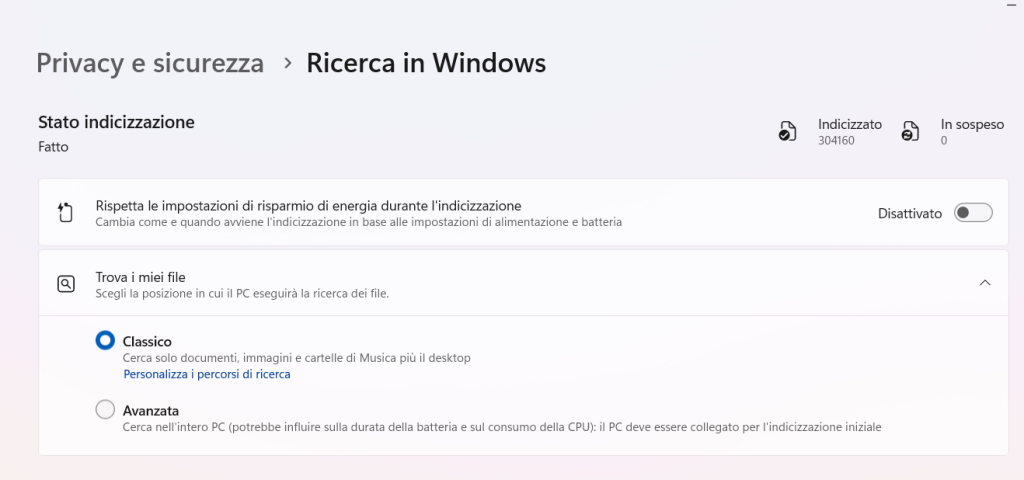Image resolution: width=1024 pixels, height=480 pixels.
Task: Click the indexed count 304160
Action: point(836,140)
